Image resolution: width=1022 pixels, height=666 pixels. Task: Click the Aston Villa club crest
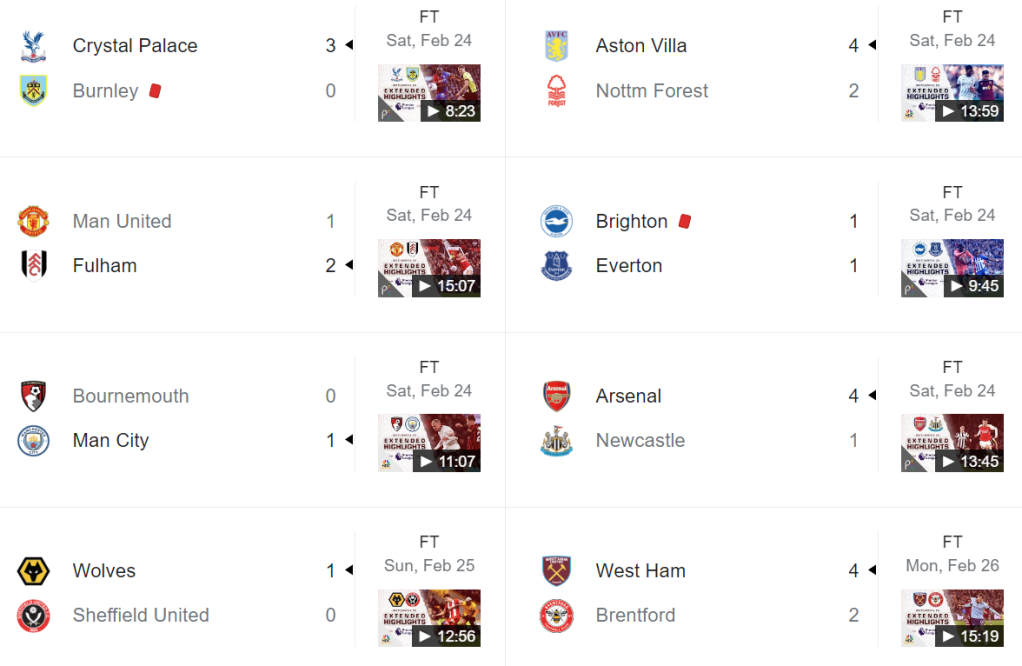pyautogui.click(x=556, y=46)
